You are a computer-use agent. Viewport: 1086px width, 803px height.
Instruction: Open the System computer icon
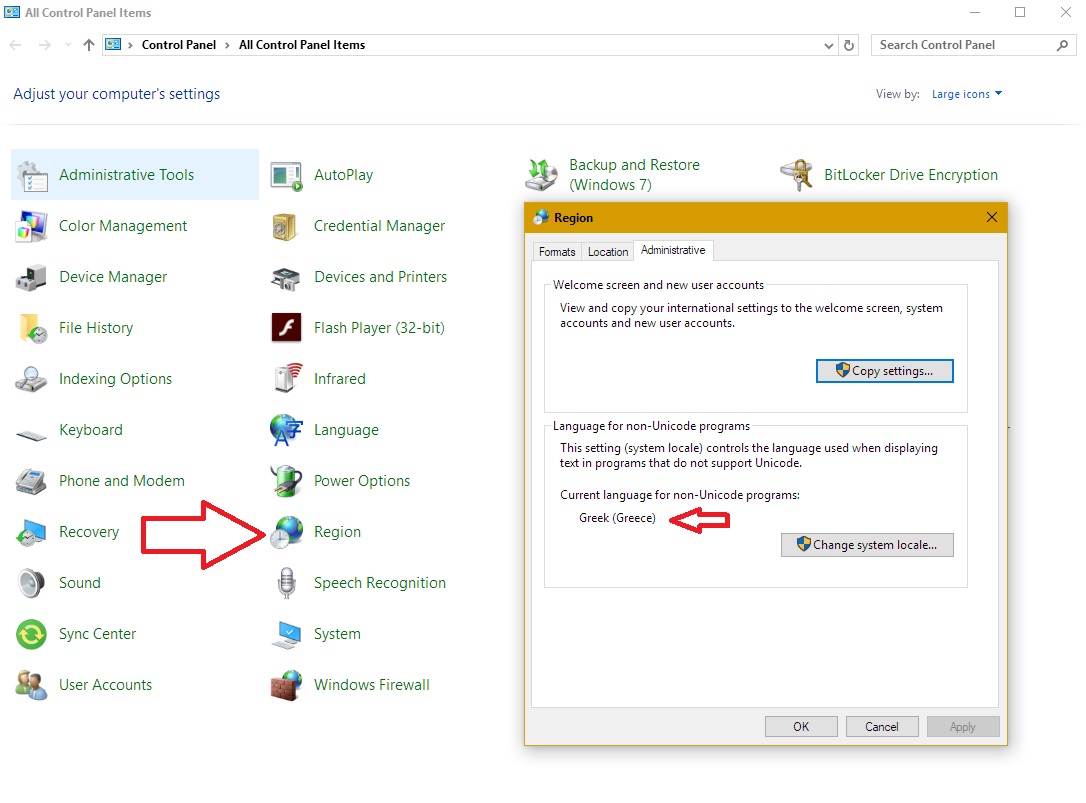[x=286, y=635]
